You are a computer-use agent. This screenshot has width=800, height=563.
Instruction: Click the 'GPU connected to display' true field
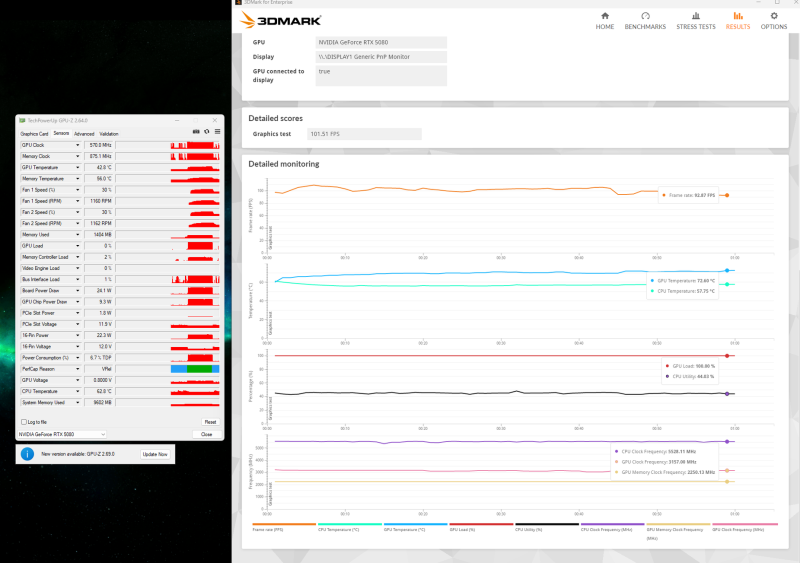coord(381,76)
